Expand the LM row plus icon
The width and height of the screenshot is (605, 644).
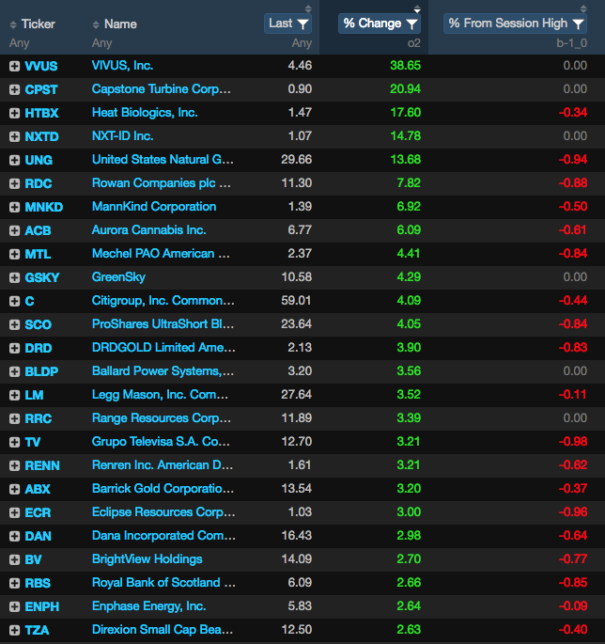coord(14,395)
